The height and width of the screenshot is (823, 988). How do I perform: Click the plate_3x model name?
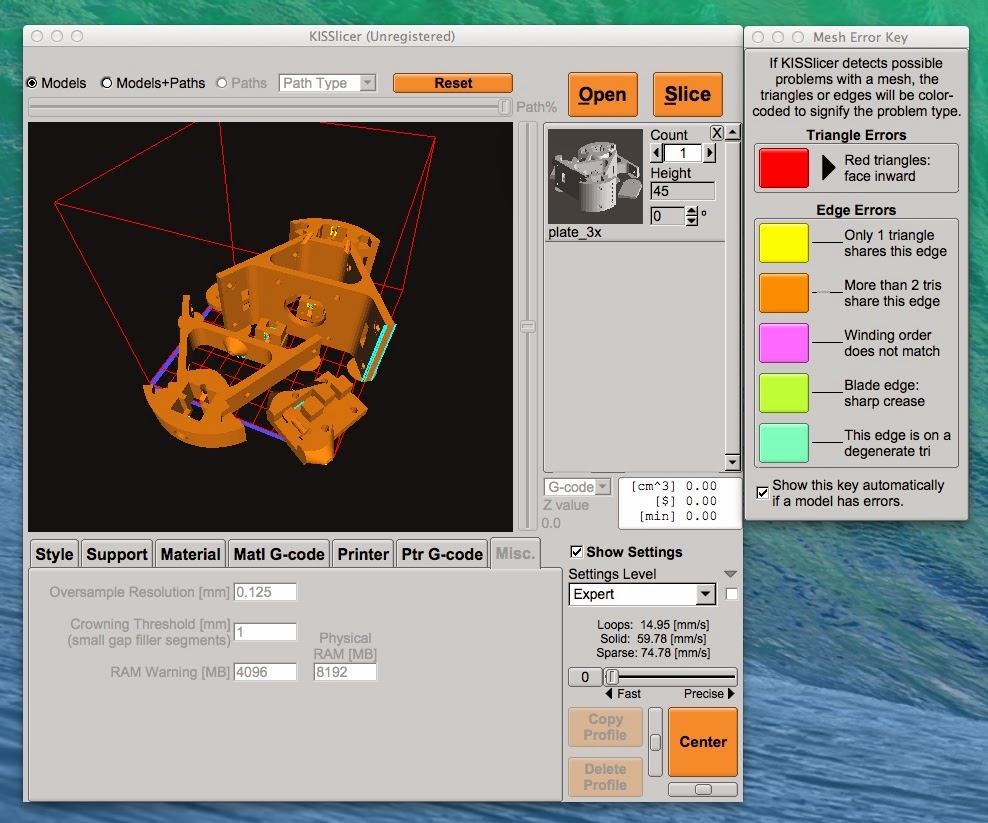575,233
